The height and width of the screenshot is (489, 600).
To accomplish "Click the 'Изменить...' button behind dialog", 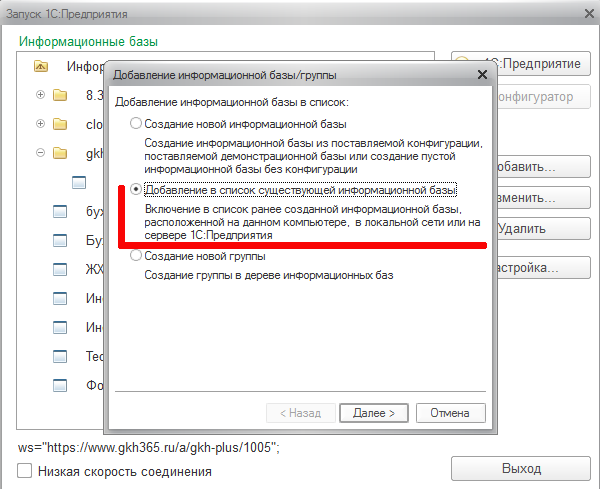I will [543, 197].
